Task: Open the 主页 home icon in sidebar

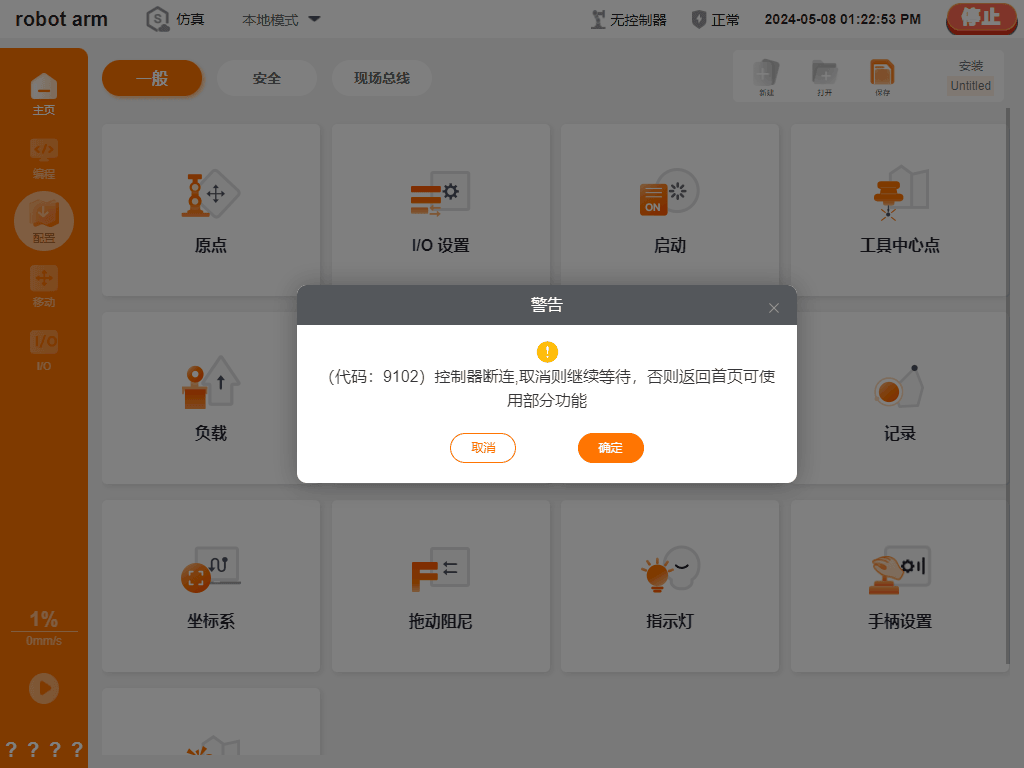Action: click(44, 93)
